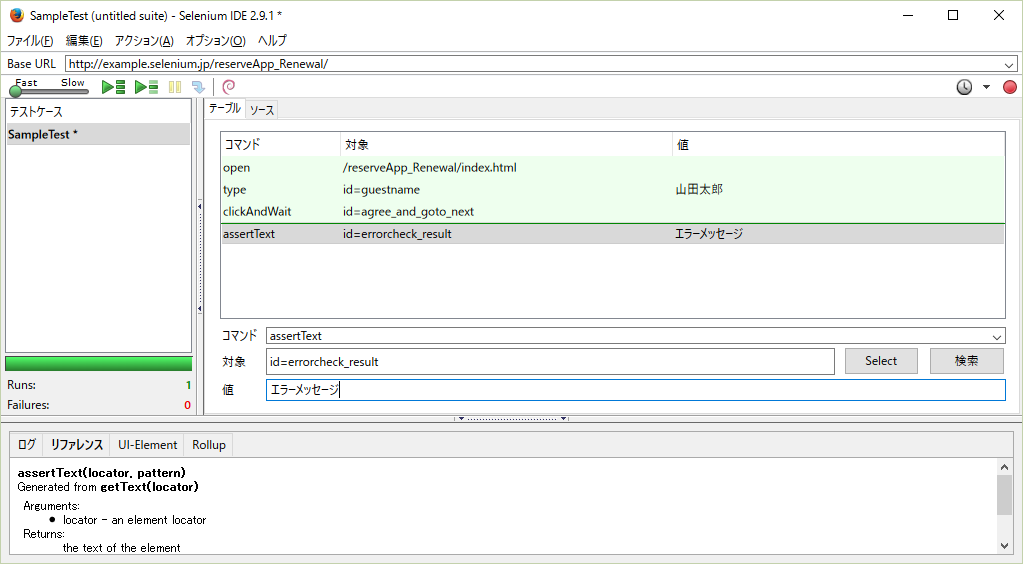The width and height of the screenshot is (1023, 564).
Task: Select SampleTest in test case list
Action: (x=99, y=134)
